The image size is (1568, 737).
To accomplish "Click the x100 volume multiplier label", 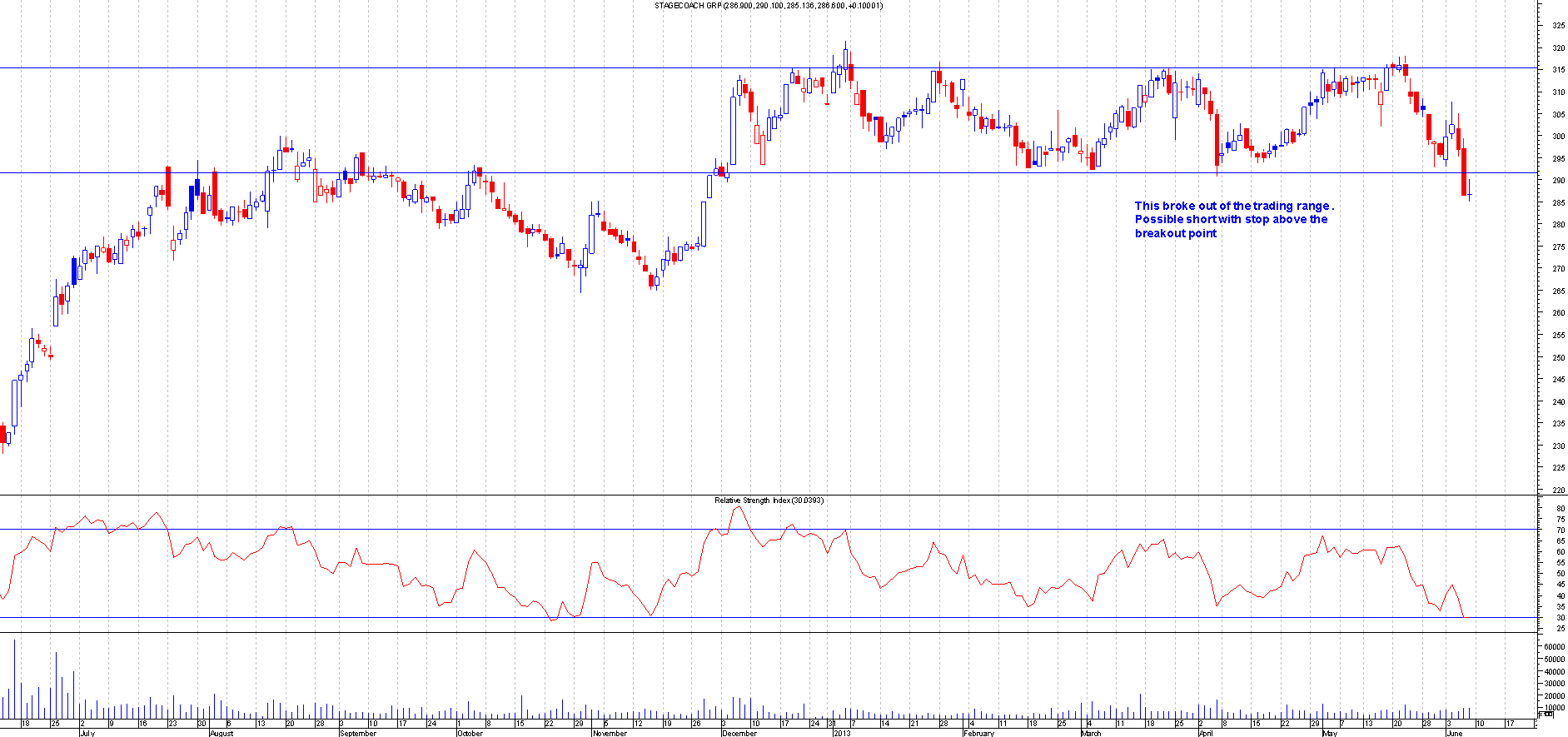I will 1546,714.
